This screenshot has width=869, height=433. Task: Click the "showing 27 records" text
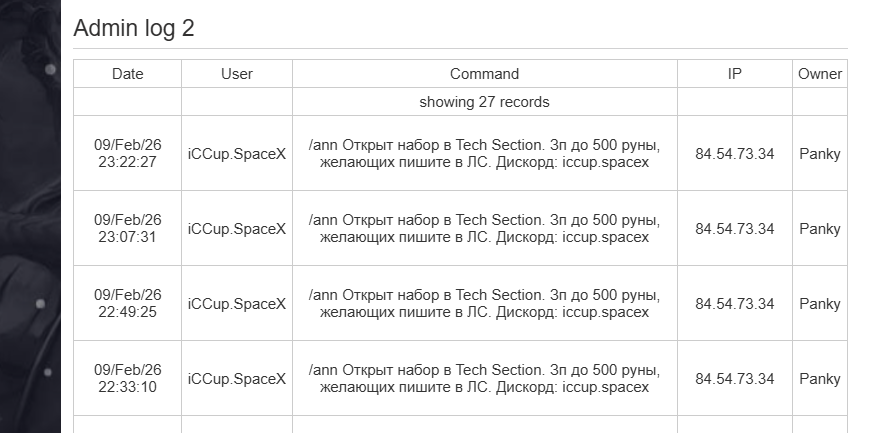[x=484, y=101]
